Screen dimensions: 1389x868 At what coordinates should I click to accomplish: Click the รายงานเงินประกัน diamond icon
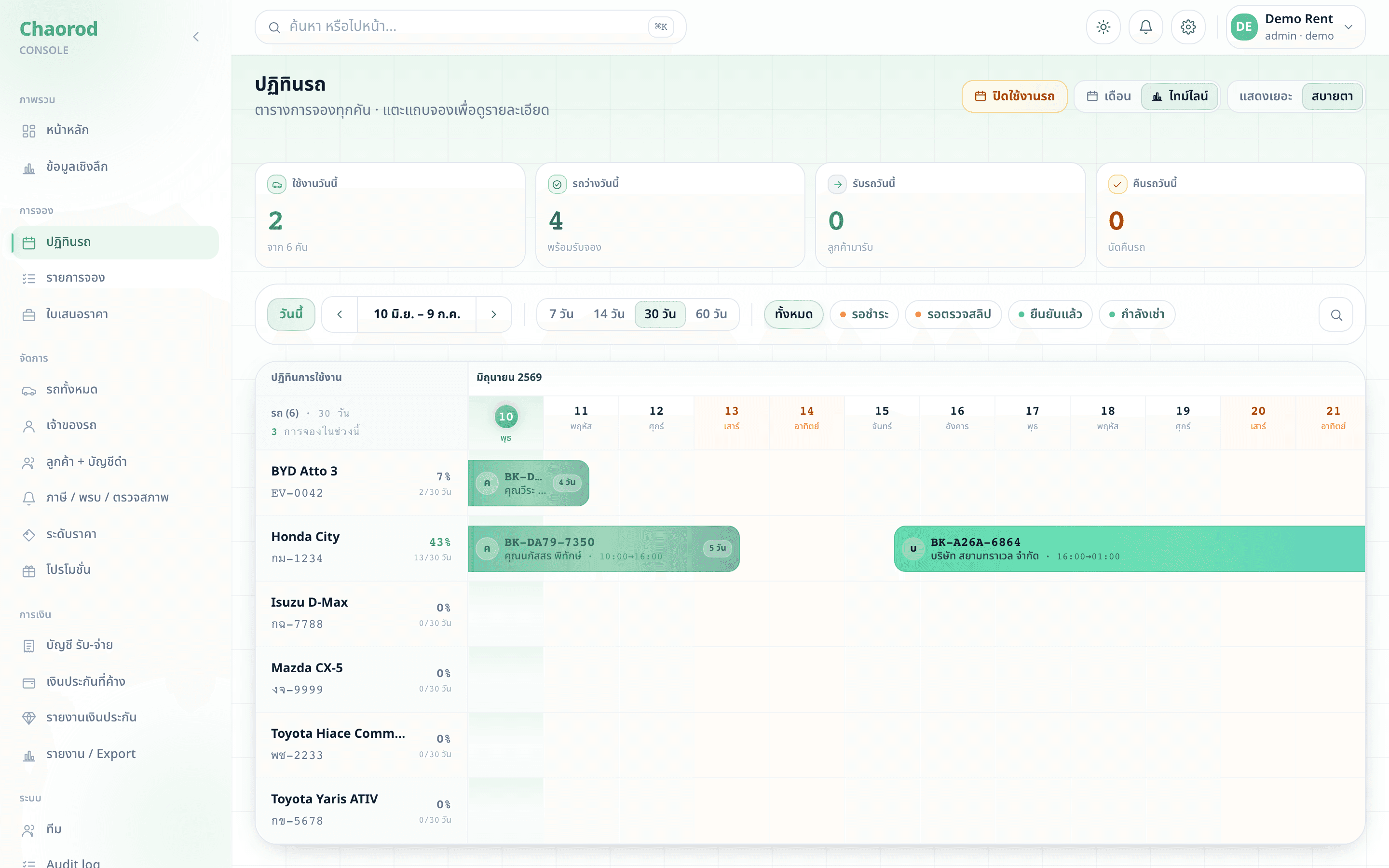coord(29,718)
